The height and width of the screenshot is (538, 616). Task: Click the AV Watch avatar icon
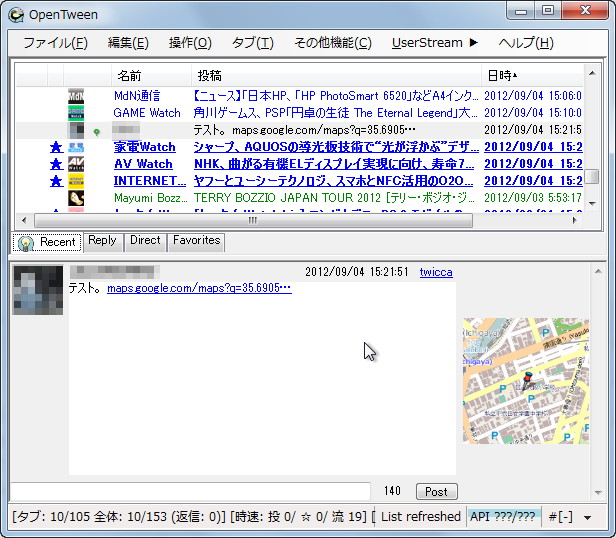pos(76,164)
